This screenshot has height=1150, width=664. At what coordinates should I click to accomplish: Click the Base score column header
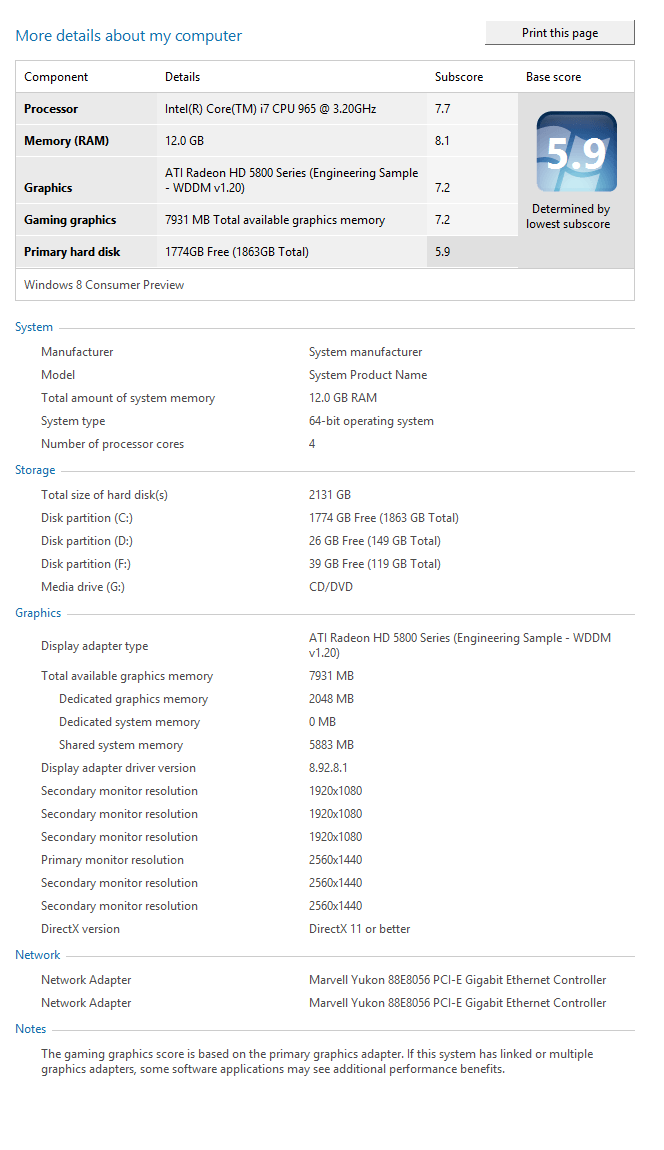(553, 77)
